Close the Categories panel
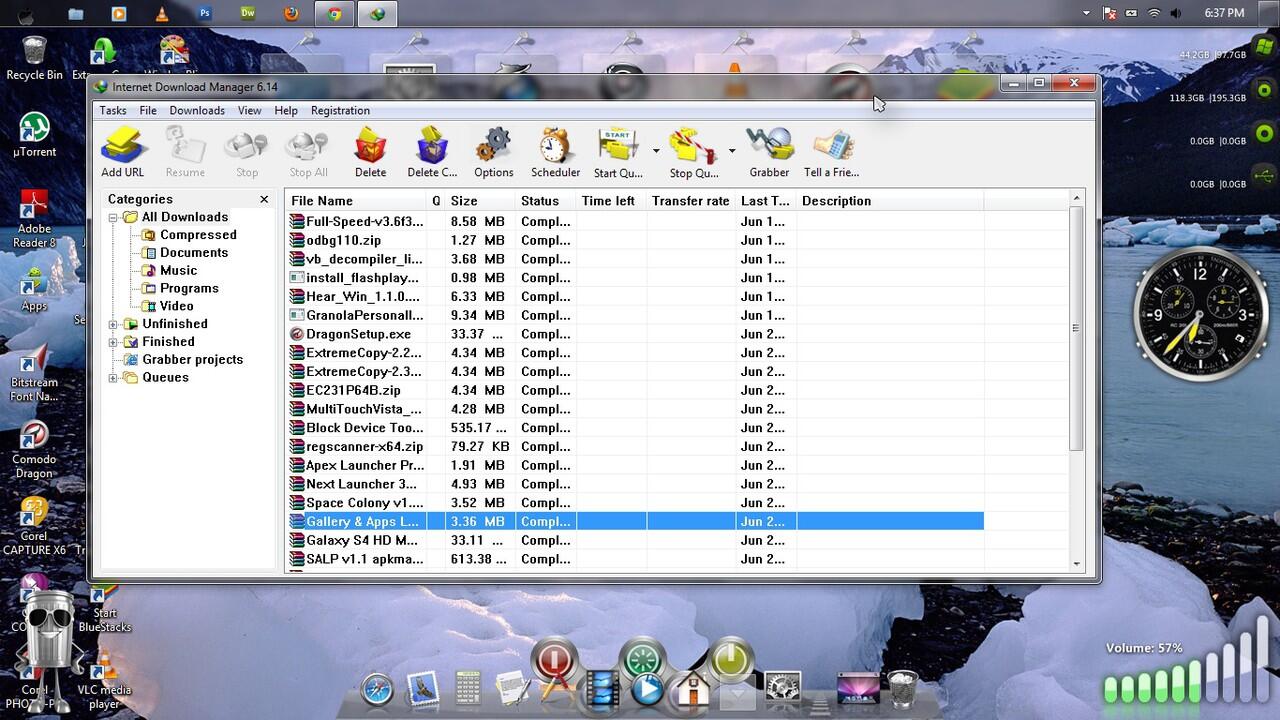Viewport: 1280px width, 720px height. pyautogui.click(x=264, y=200)
